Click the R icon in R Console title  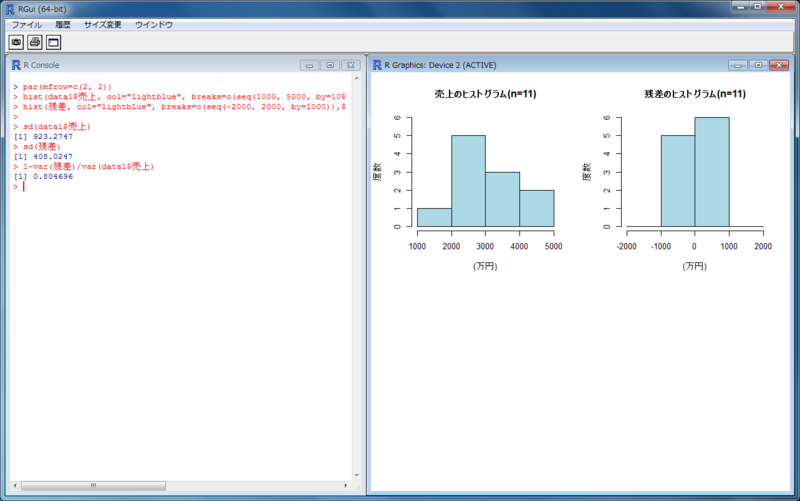coord(16,65)
